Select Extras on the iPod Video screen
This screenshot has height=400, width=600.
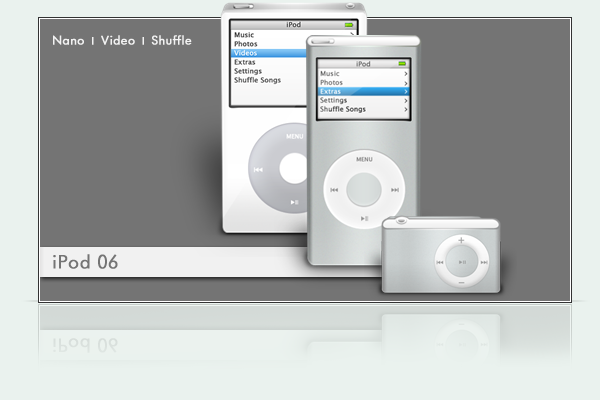(x=245, y=62)
